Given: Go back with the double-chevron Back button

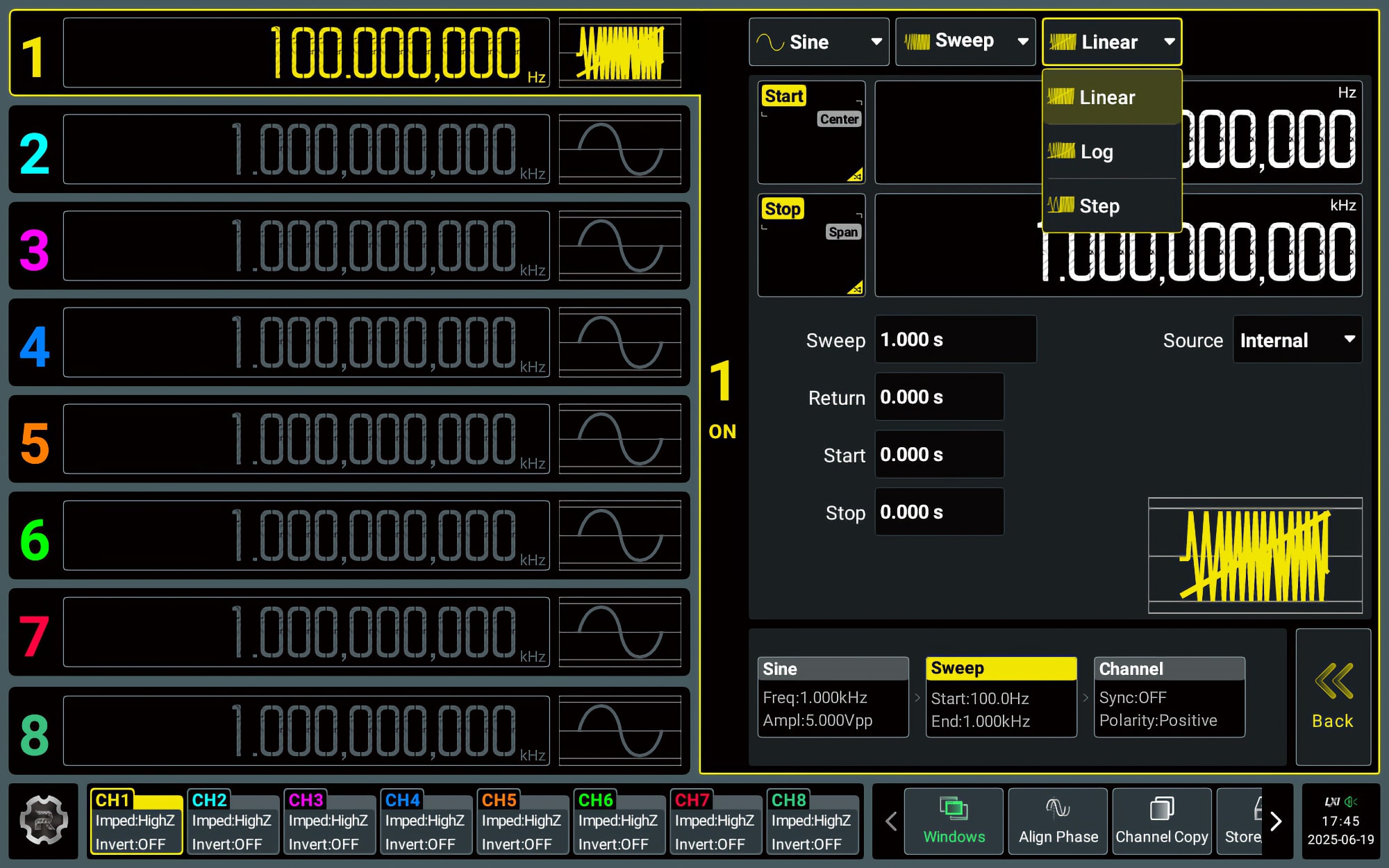Looking at the screenshot, I should [1333, 696].
